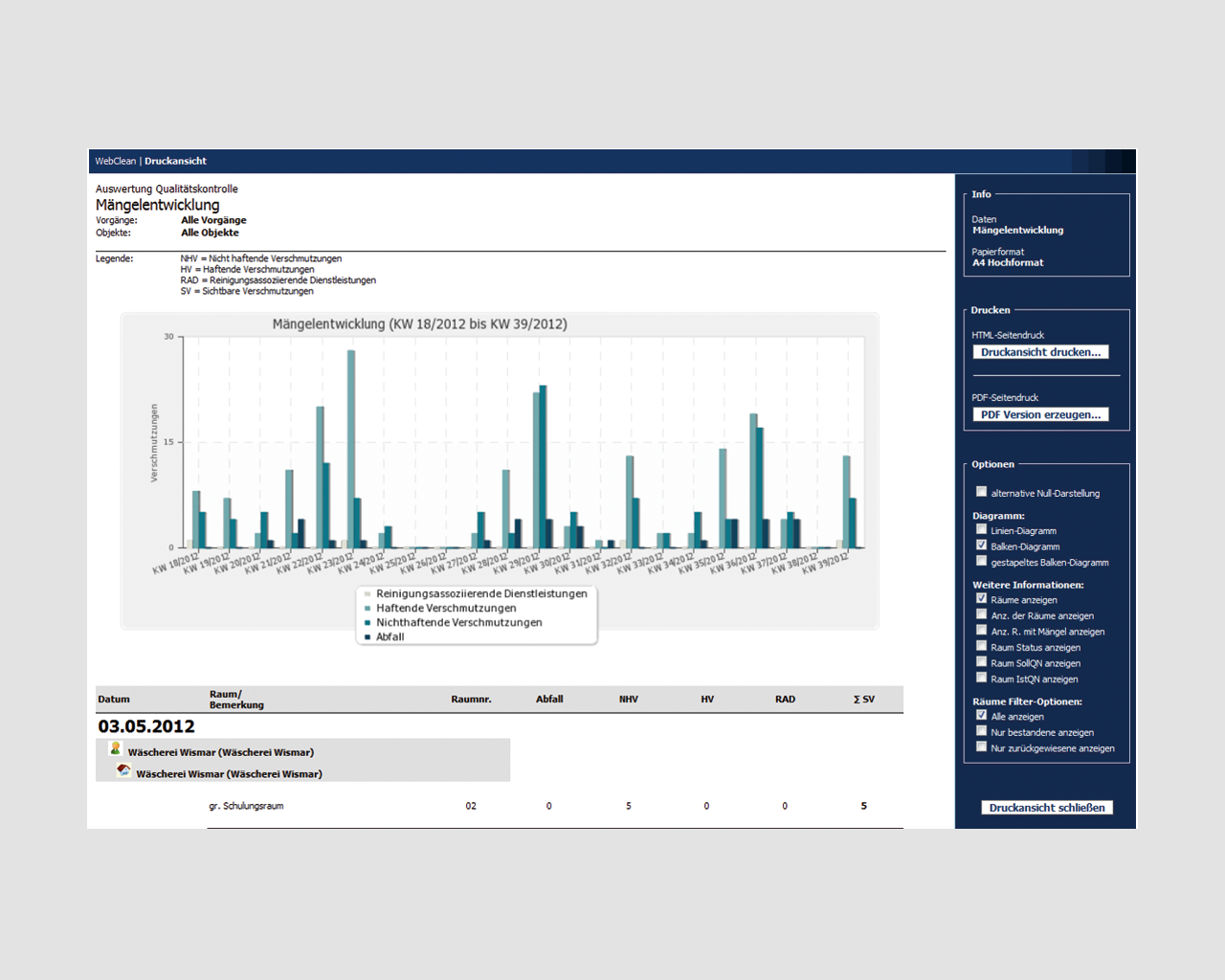Viewport: 1225px width, 980px height.
Task: Click PDF Version erzeugen button
Action: pyautogui.click(x=1040, y=414)
